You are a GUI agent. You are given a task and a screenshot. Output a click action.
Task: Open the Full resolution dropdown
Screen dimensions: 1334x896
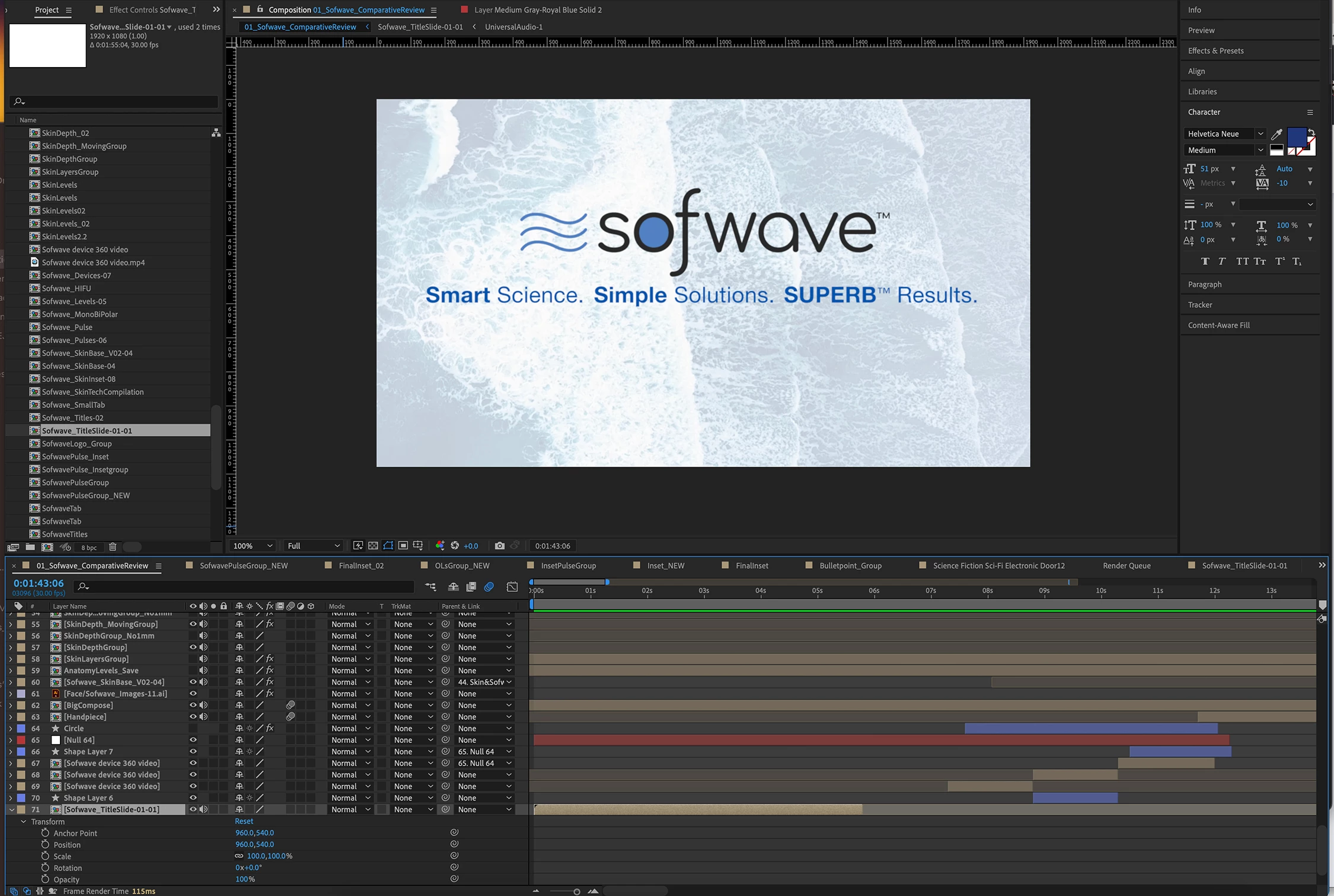[x=313, y=546]
